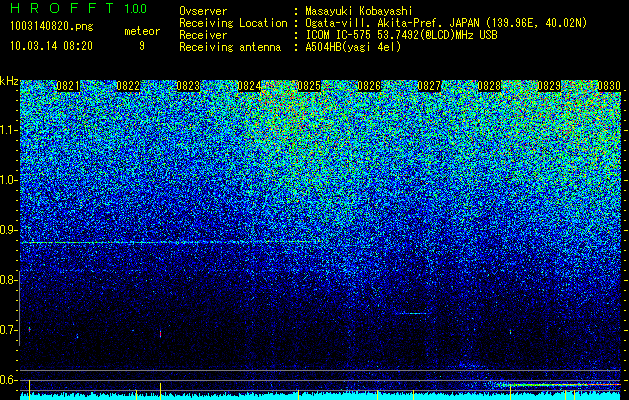The image size is (629, 400).
Task: Click the 0822 time marker
Action: (128, 86)
